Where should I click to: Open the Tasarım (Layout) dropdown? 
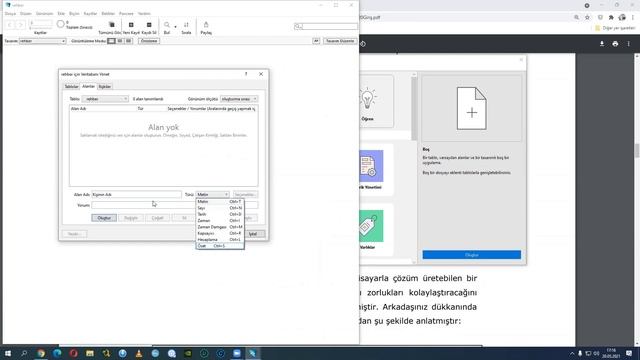tap(42, 41)
